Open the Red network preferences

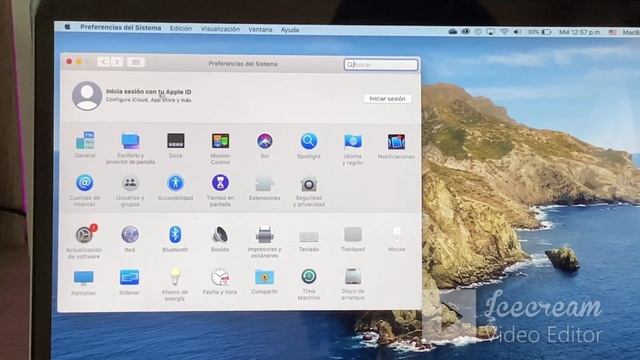click(x=130, y=235)
